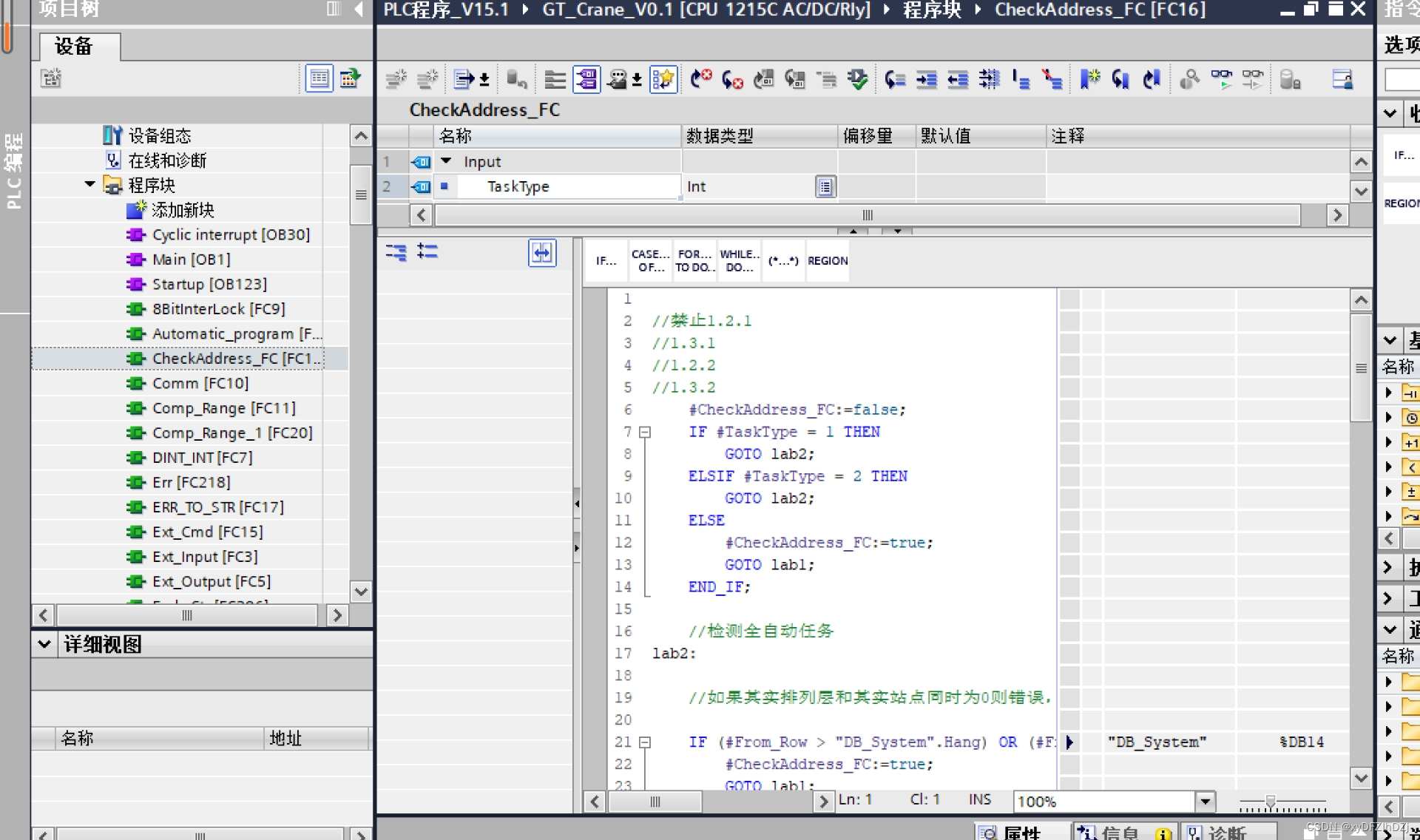Click the indent text toolbar icon
Screen dimensions: 1420x840
tap(927, 79)
